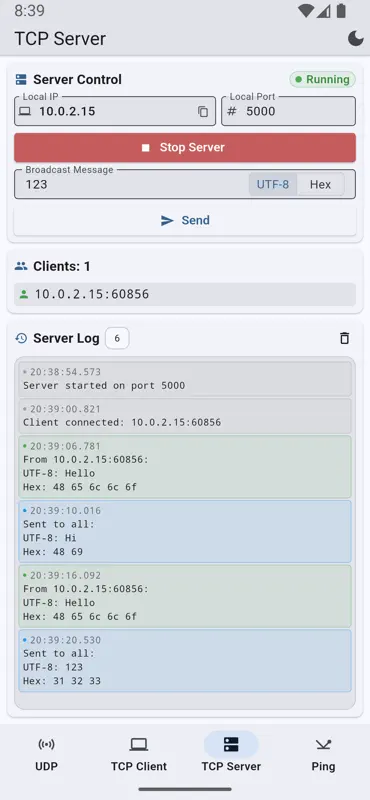Click the Server Control server icon
370x800 pixels.
[21, 80]
